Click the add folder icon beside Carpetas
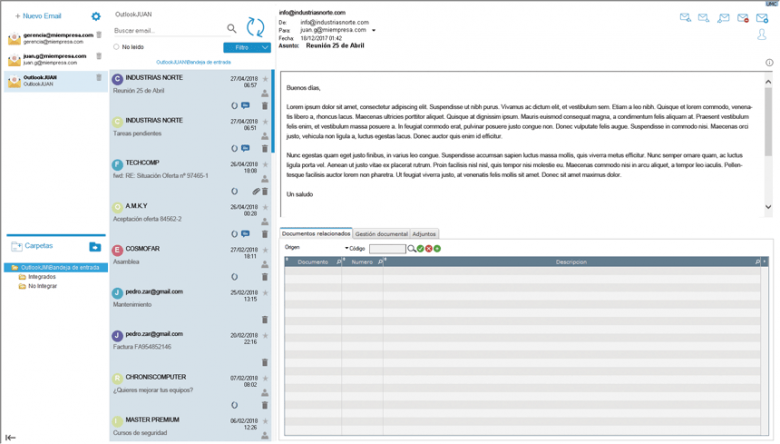Image resolution: width=780 pixels, height=444 pixels. 95,246
